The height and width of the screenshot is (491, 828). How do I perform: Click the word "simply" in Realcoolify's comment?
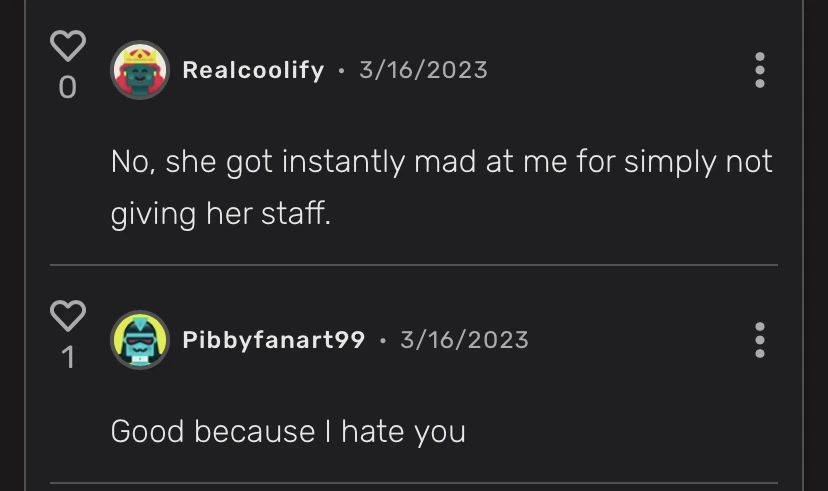pyautogui.click(x=669, y=162)
